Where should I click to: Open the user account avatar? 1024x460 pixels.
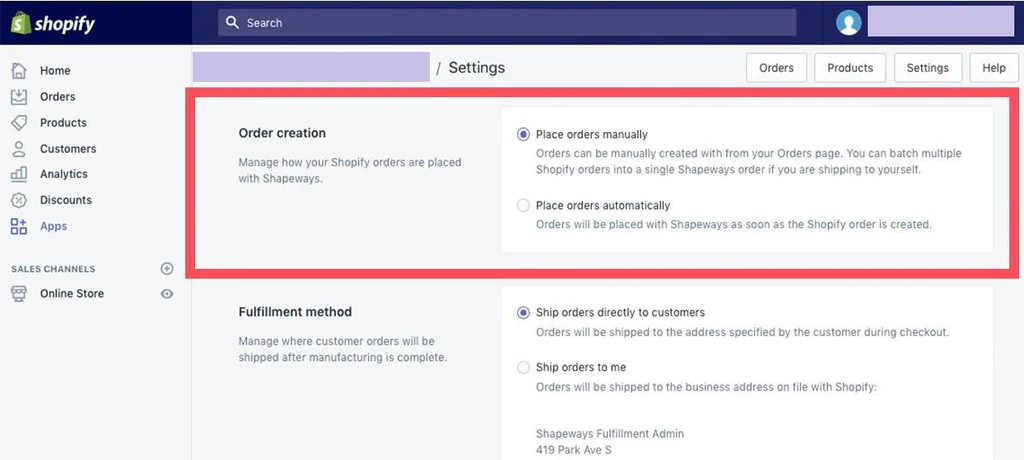[849, 23]
